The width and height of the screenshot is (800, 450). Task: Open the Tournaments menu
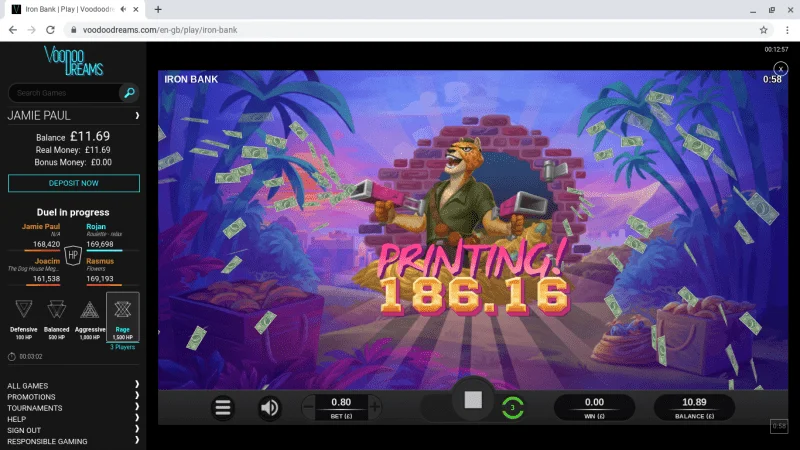point(35,408)
